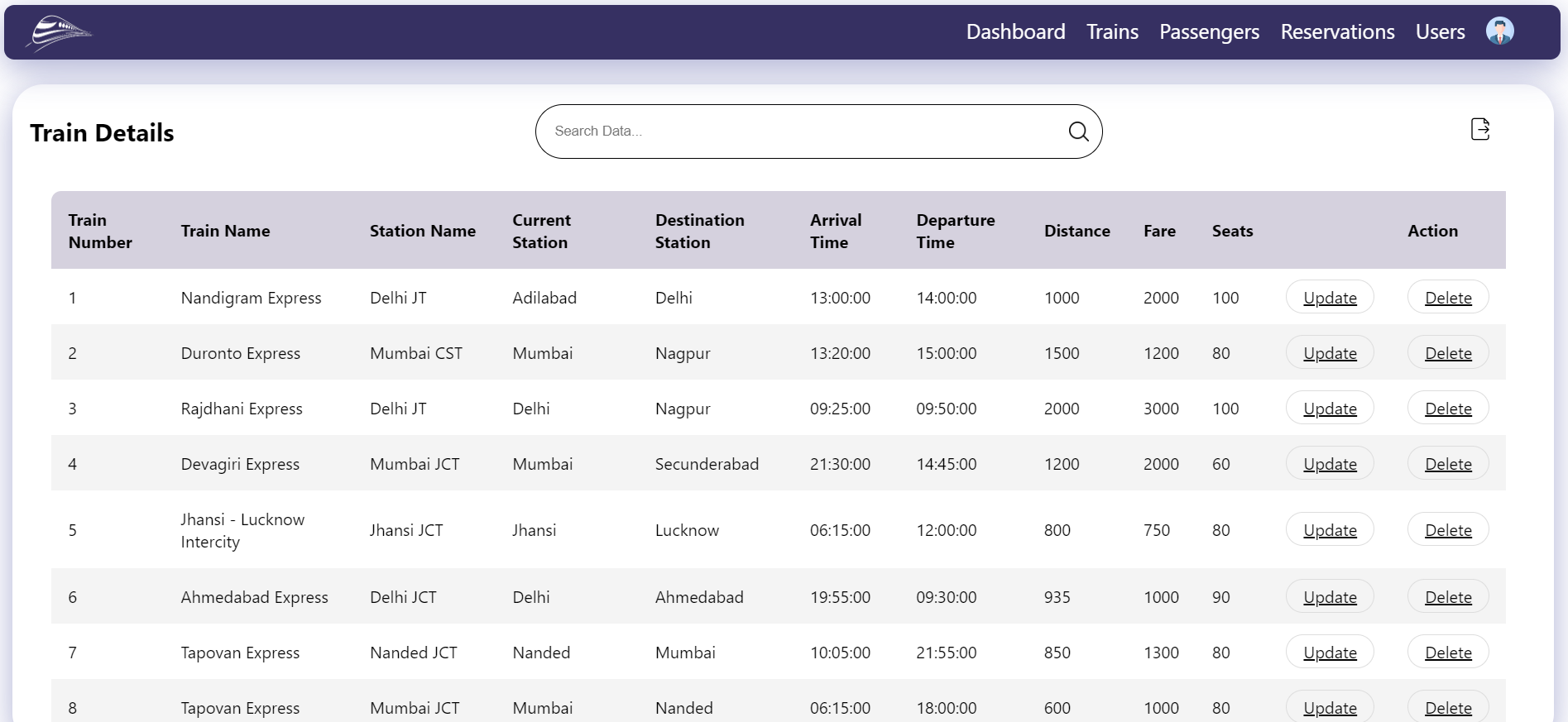Image resolution: width=1568 pixels, height=722 pixels.
Task: Go to Dashboard page
Action: tap(1015, 31)
